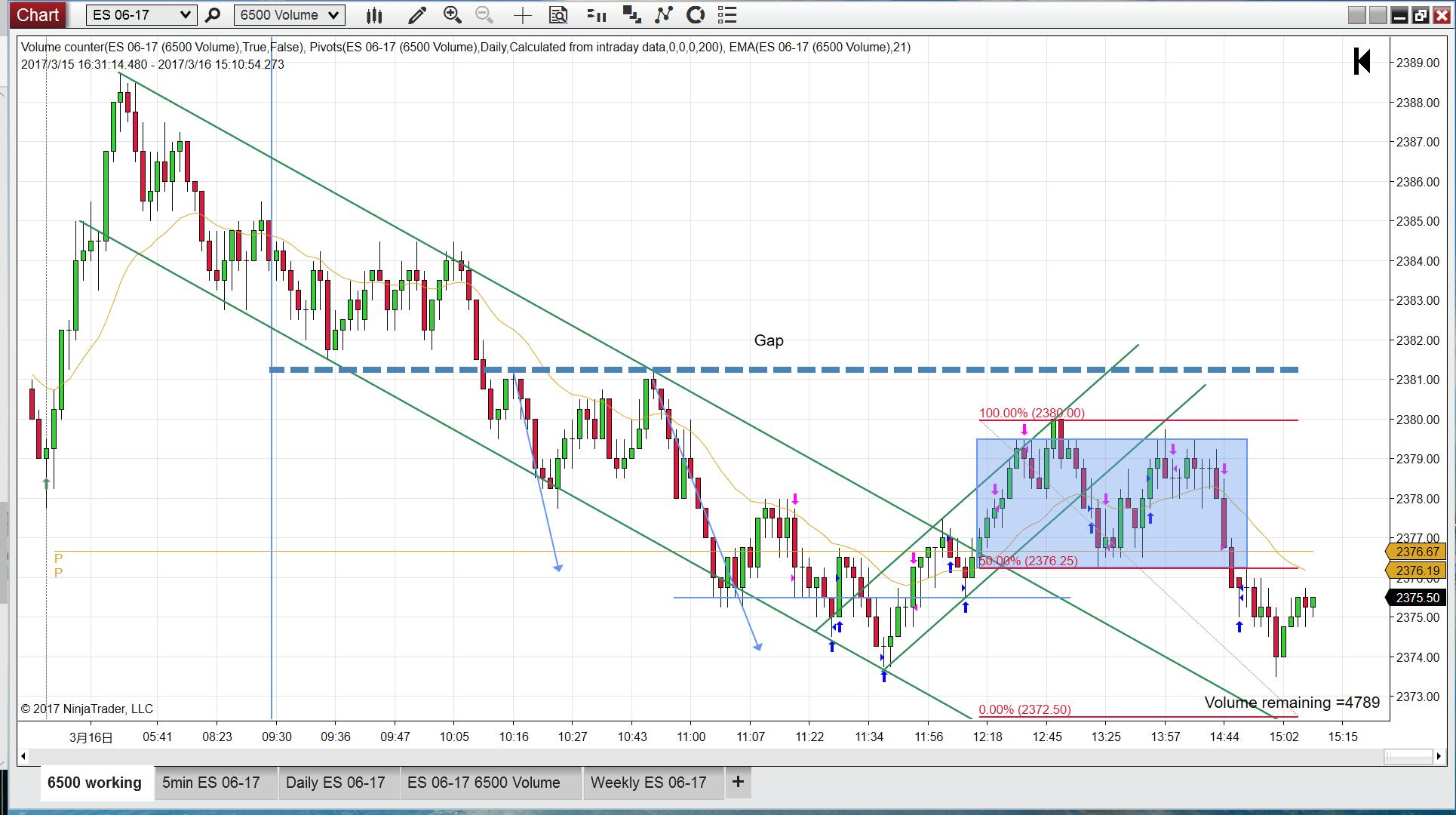Open the indicators zigzag line icon
1456x815 pixels.
[664, 14]
